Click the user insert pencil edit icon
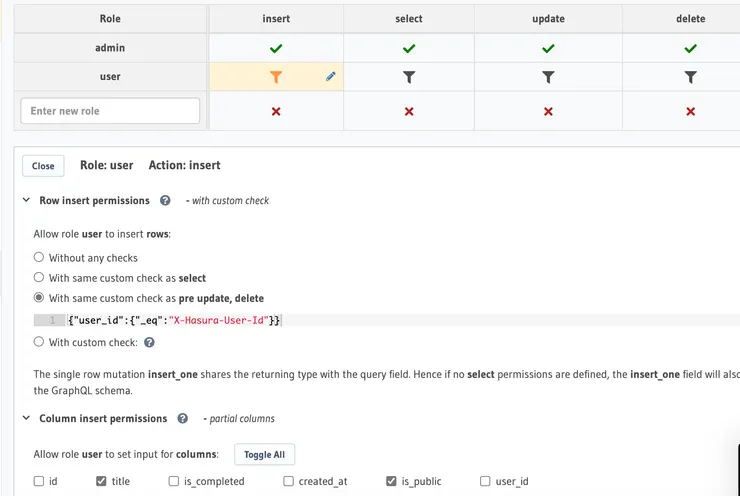This screenshot has width=740, height=496. point(331,77)
